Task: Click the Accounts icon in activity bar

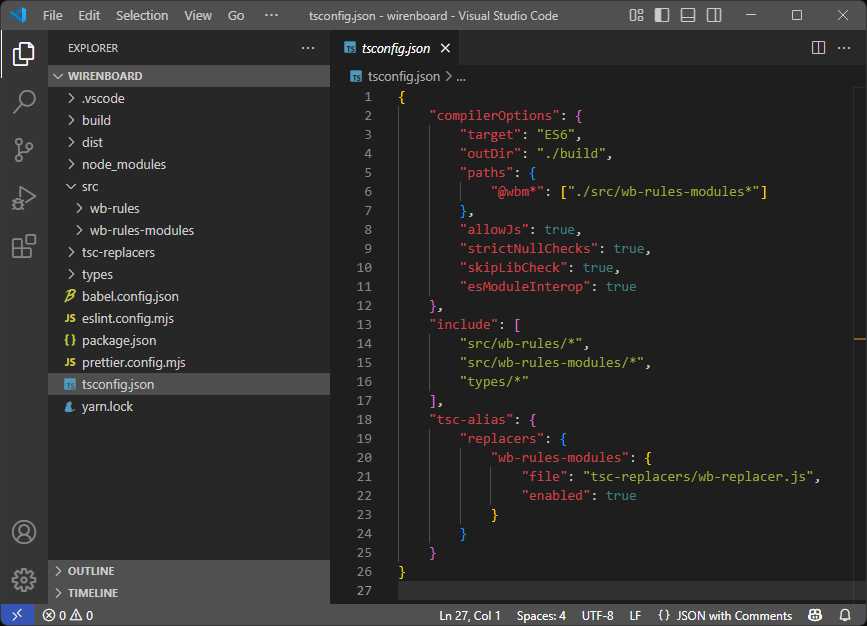Action: [x=24, y=532]
